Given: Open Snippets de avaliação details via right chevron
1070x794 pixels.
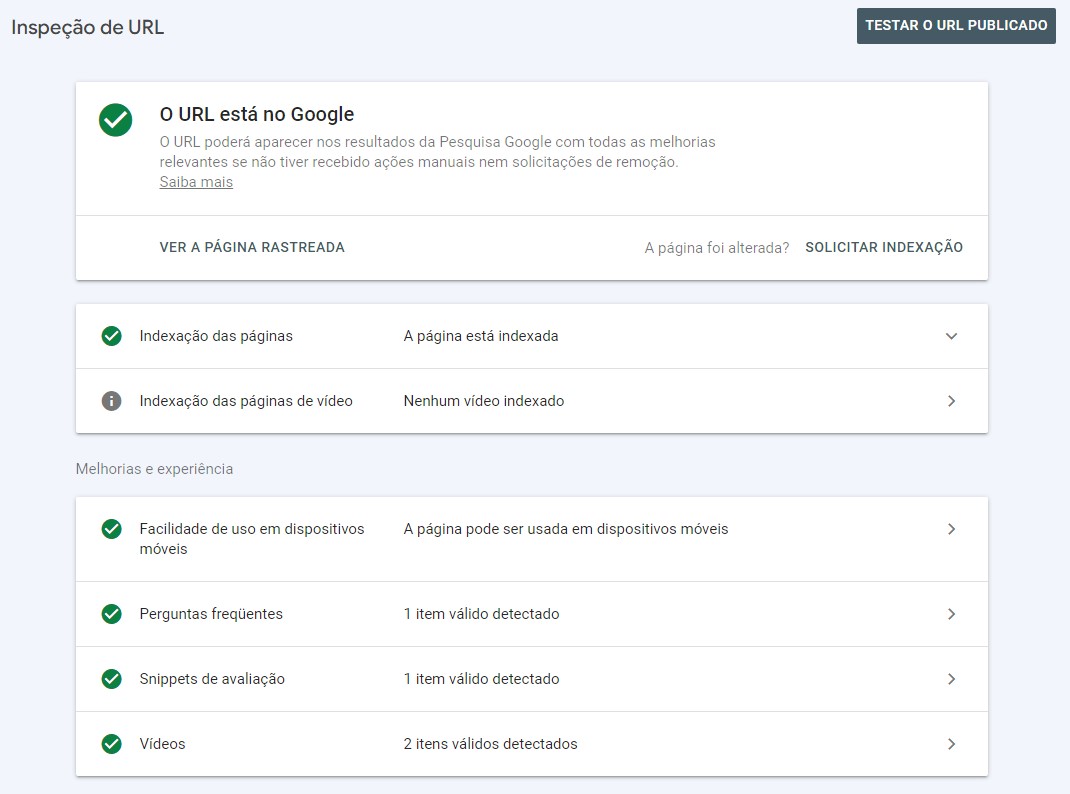Looking at the screenshot, I should pyautogui.click(x=951, y=679).
